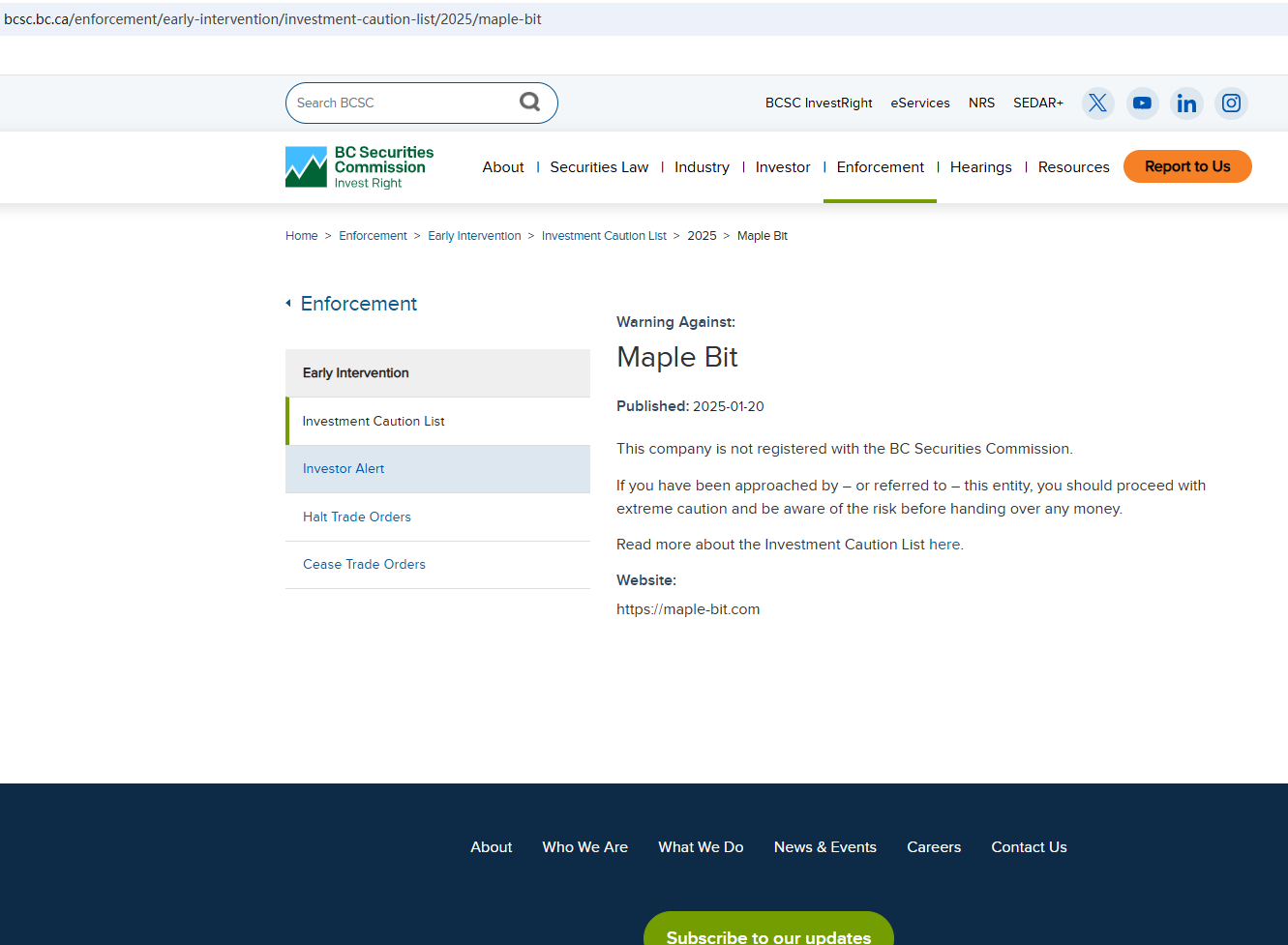Go to Home breadcrumb
Screen dimensions: 1288x945
(x=301, y=236)
